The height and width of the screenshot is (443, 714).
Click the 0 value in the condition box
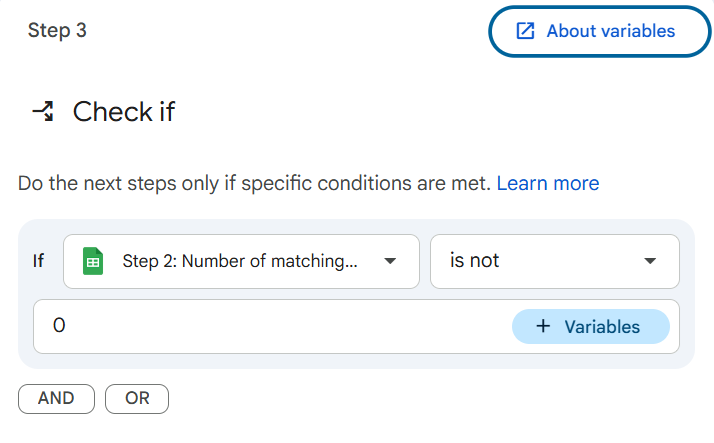59,327
